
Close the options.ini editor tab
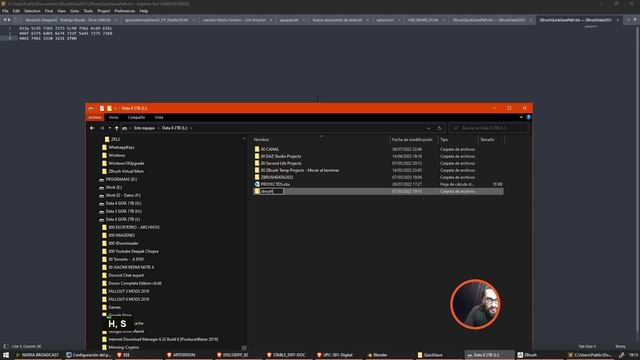pyautogui.click(x=399, y=20)
